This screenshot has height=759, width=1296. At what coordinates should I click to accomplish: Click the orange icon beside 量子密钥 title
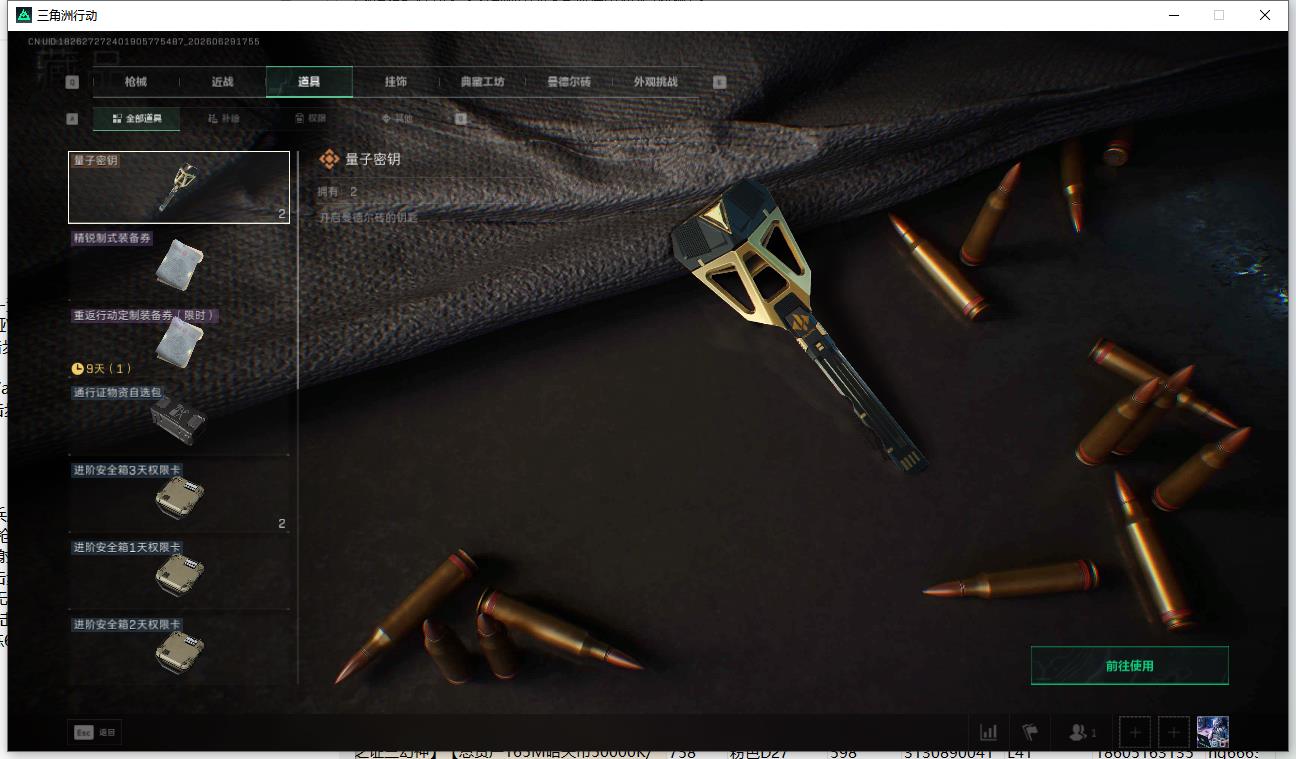tap(329, 159)
